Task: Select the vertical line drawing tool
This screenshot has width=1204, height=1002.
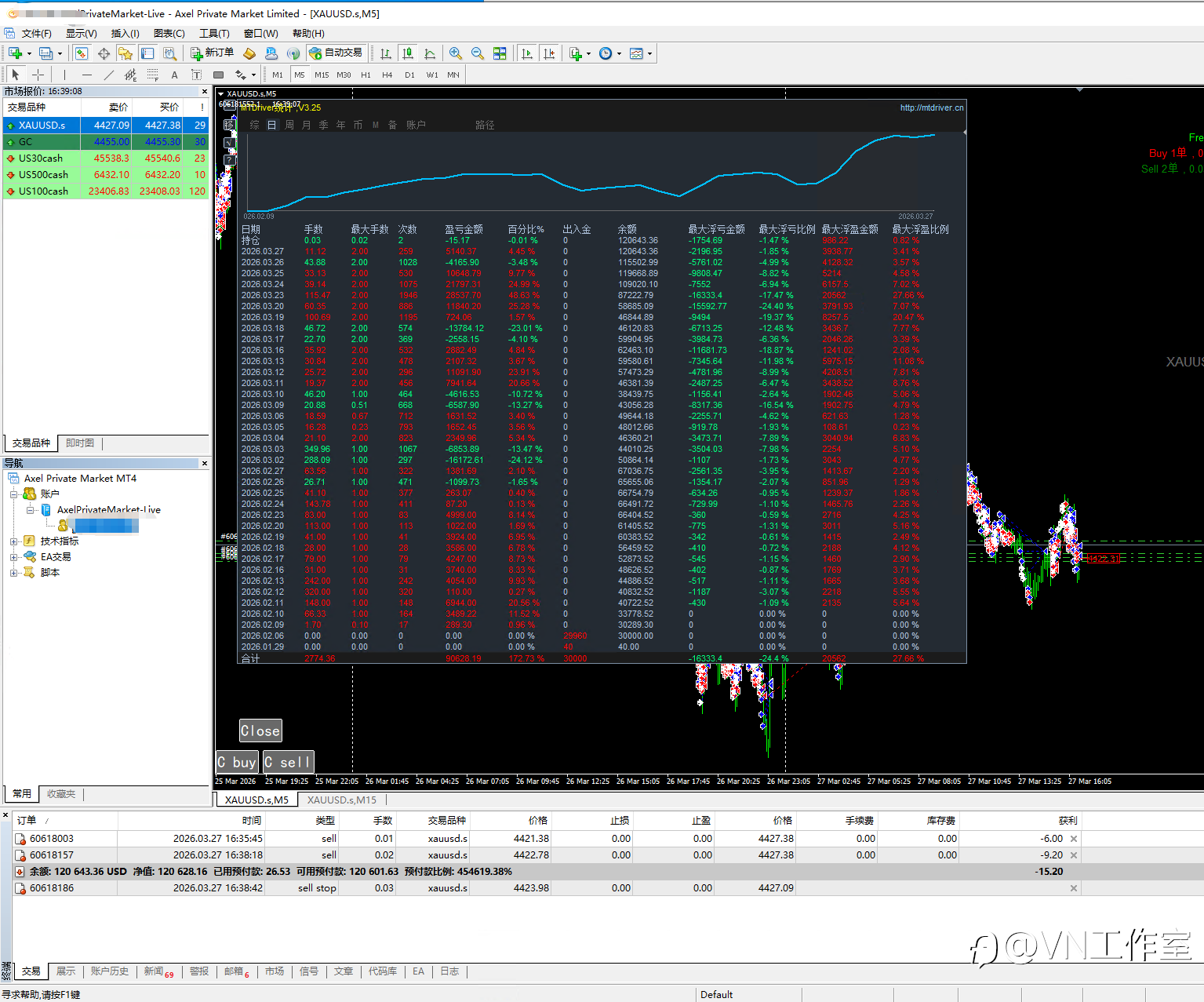Action: (x=64, y=75)
